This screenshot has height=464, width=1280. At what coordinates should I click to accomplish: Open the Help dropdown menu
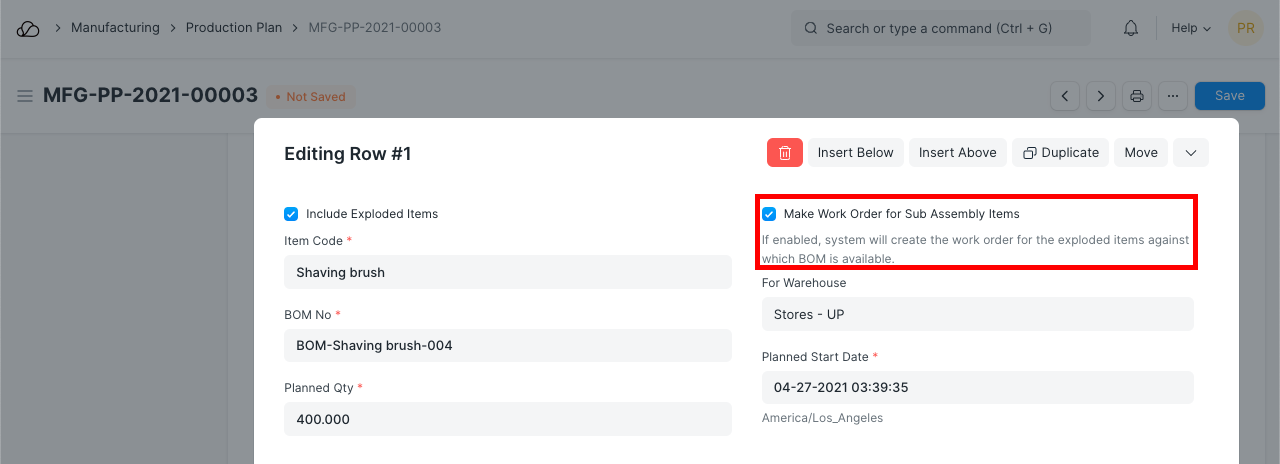1190,28
